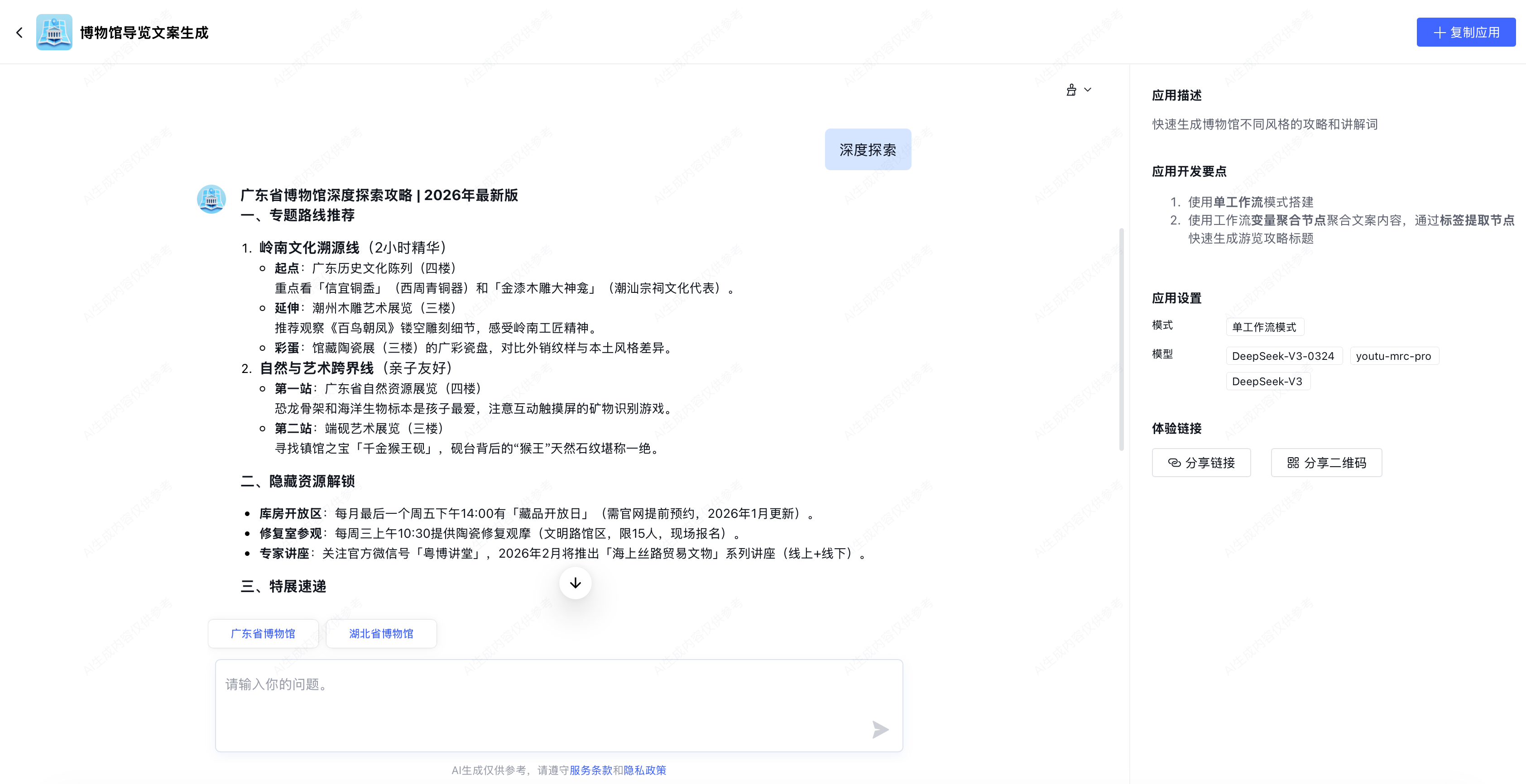
Task: Open the 服务条款 link
Action: tap(590, 770)
